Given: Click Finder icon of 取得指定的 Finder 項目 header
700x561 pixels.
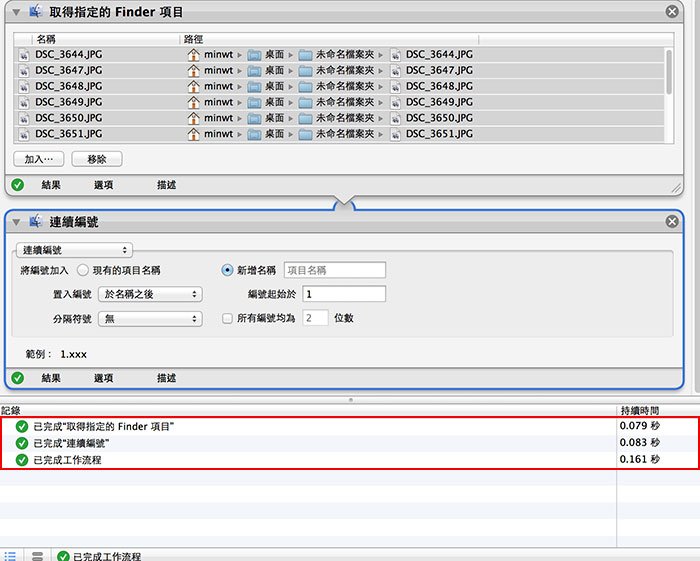Looking at the screenshot, I should [x=36, y=11].
